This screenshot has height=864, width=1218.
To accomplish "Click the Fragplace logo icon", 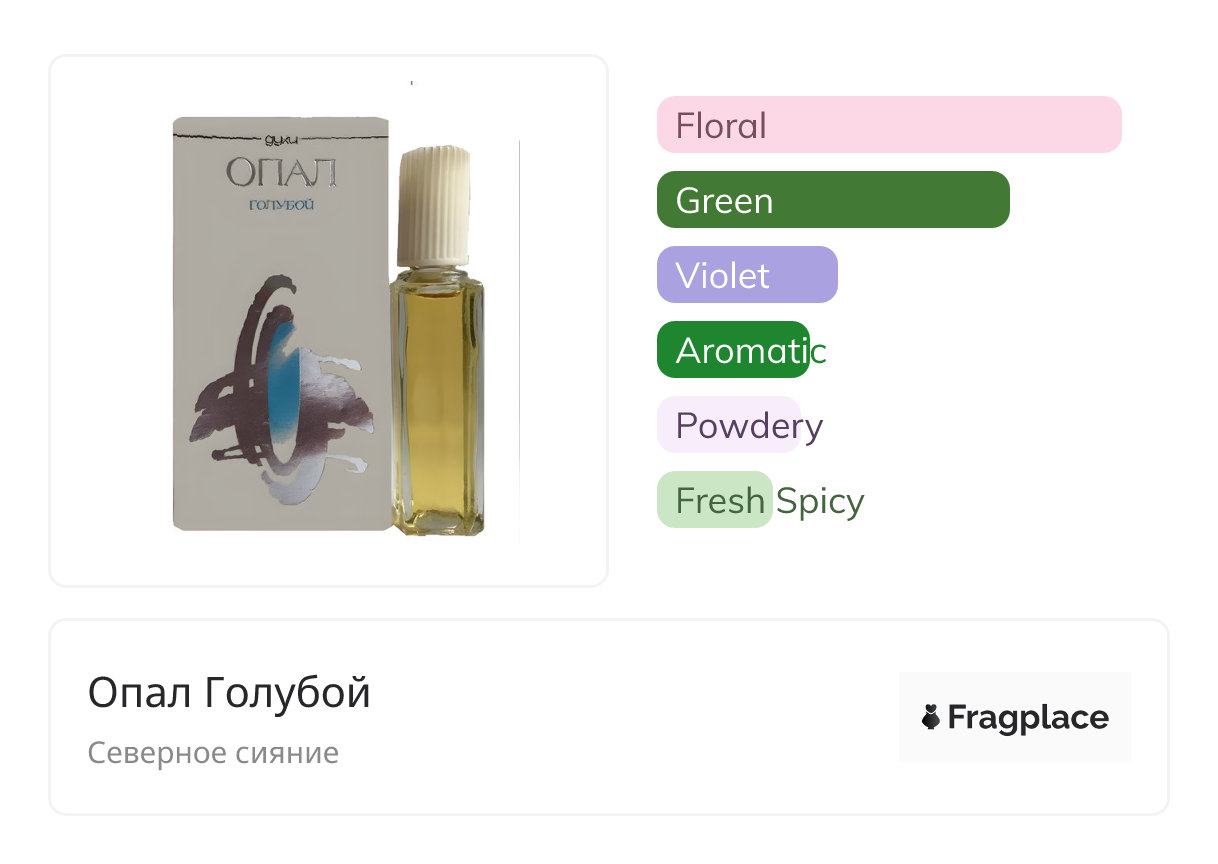I will pyautogui.click(x=931, y=717).
